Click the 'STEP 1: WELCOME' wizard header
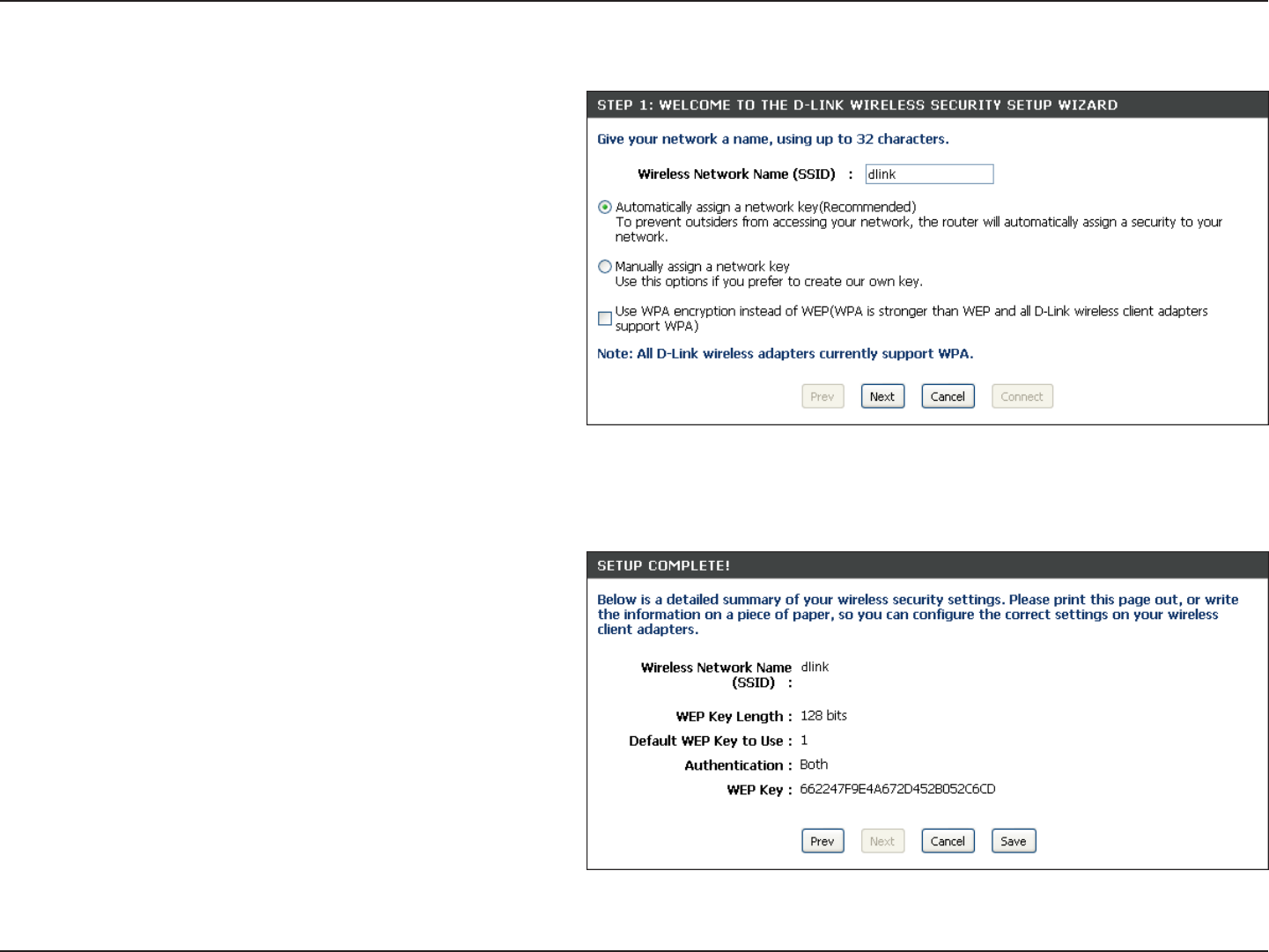Image resolution: width=1269 pixels, height=952 pixels. click(x=857, y=105)
